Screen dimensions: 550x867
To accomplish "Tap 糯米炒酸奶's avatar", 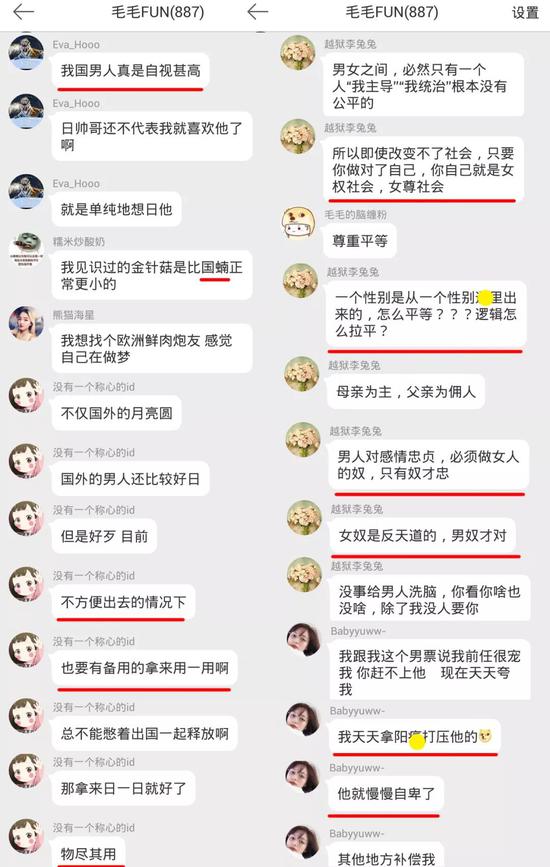I will [26, 249].
